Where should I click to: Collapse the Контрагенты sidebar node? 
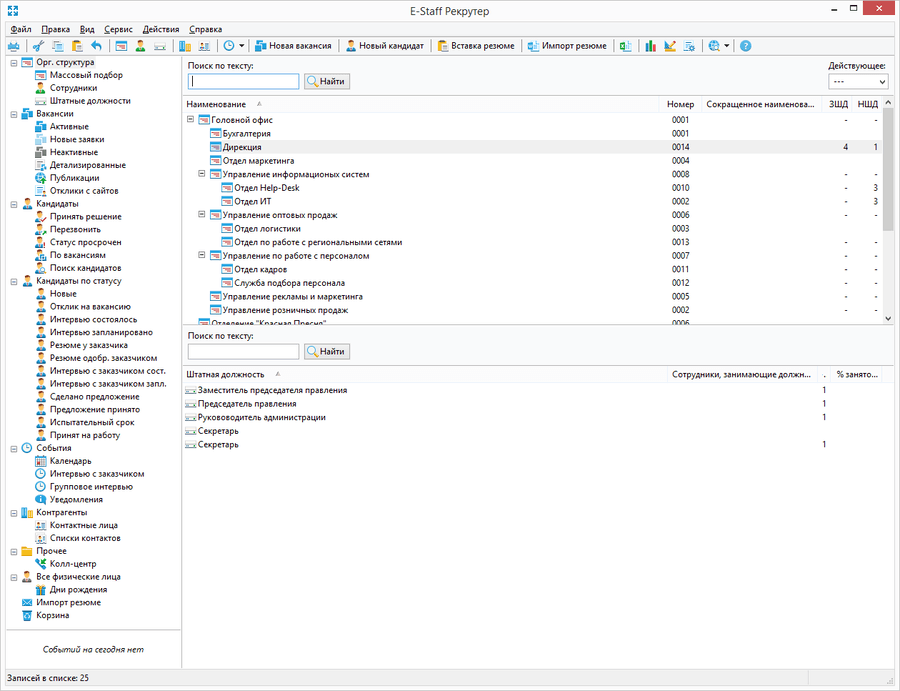[x=14, y=513]
